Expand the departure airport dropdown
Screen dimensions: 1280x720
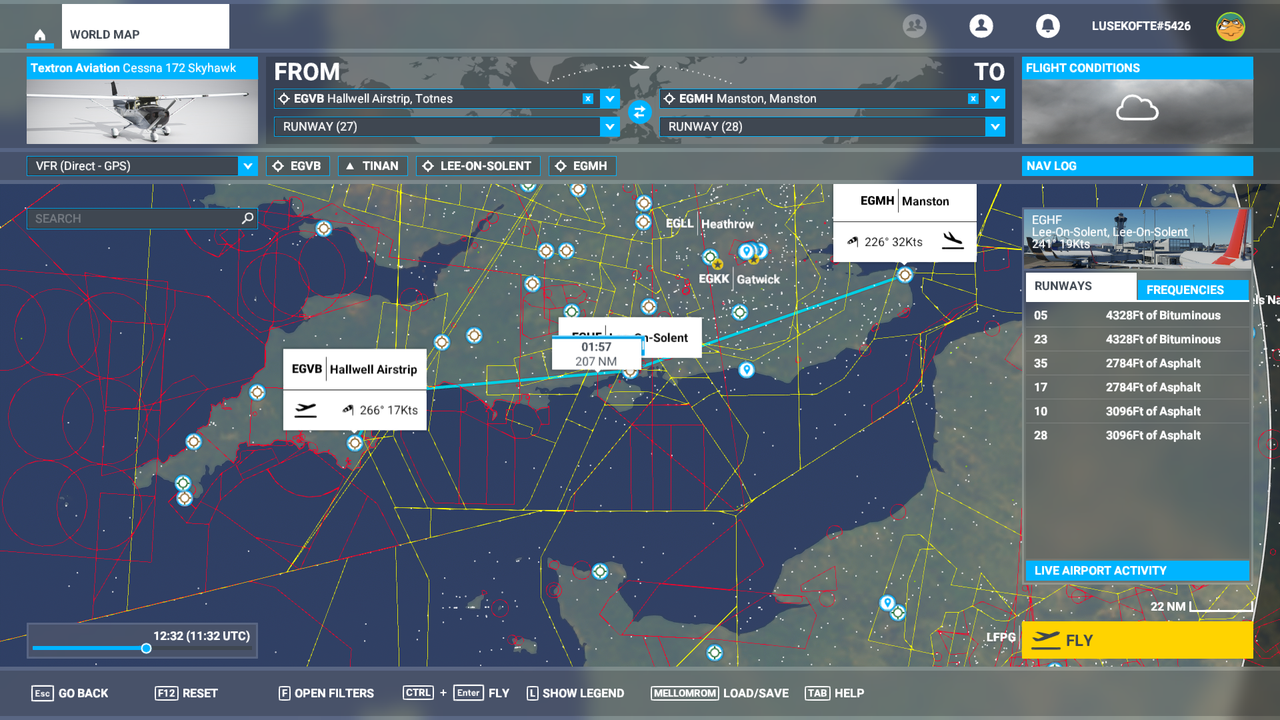(610, 99)
